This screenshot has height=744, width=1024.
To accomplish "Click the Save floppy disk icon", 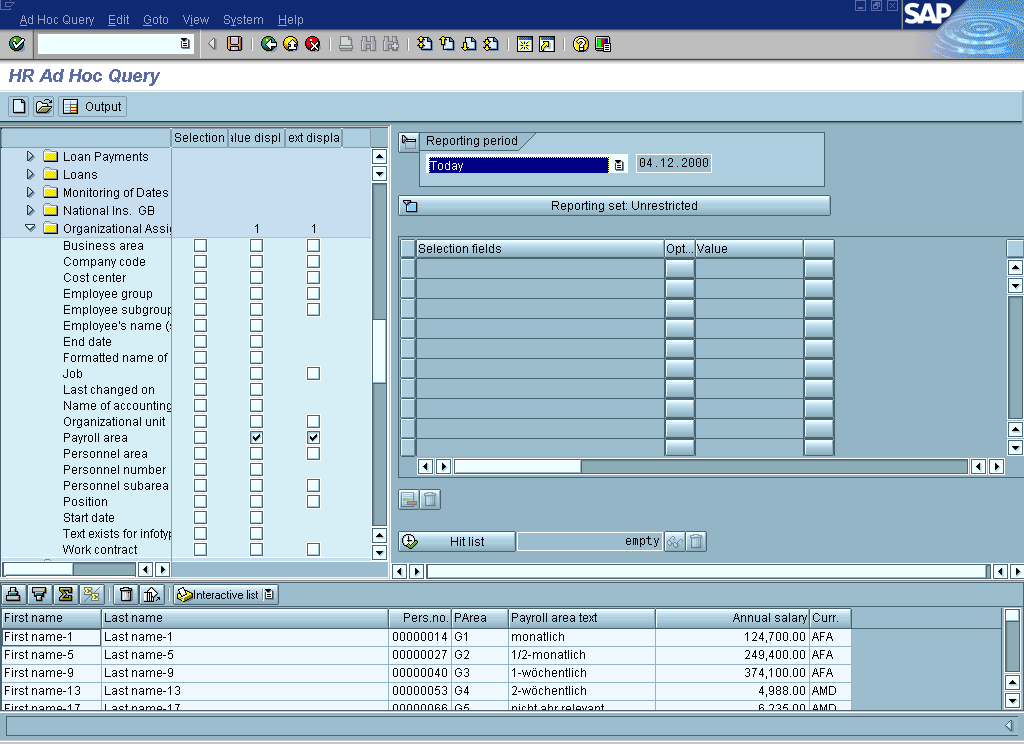I will (234, 44).
